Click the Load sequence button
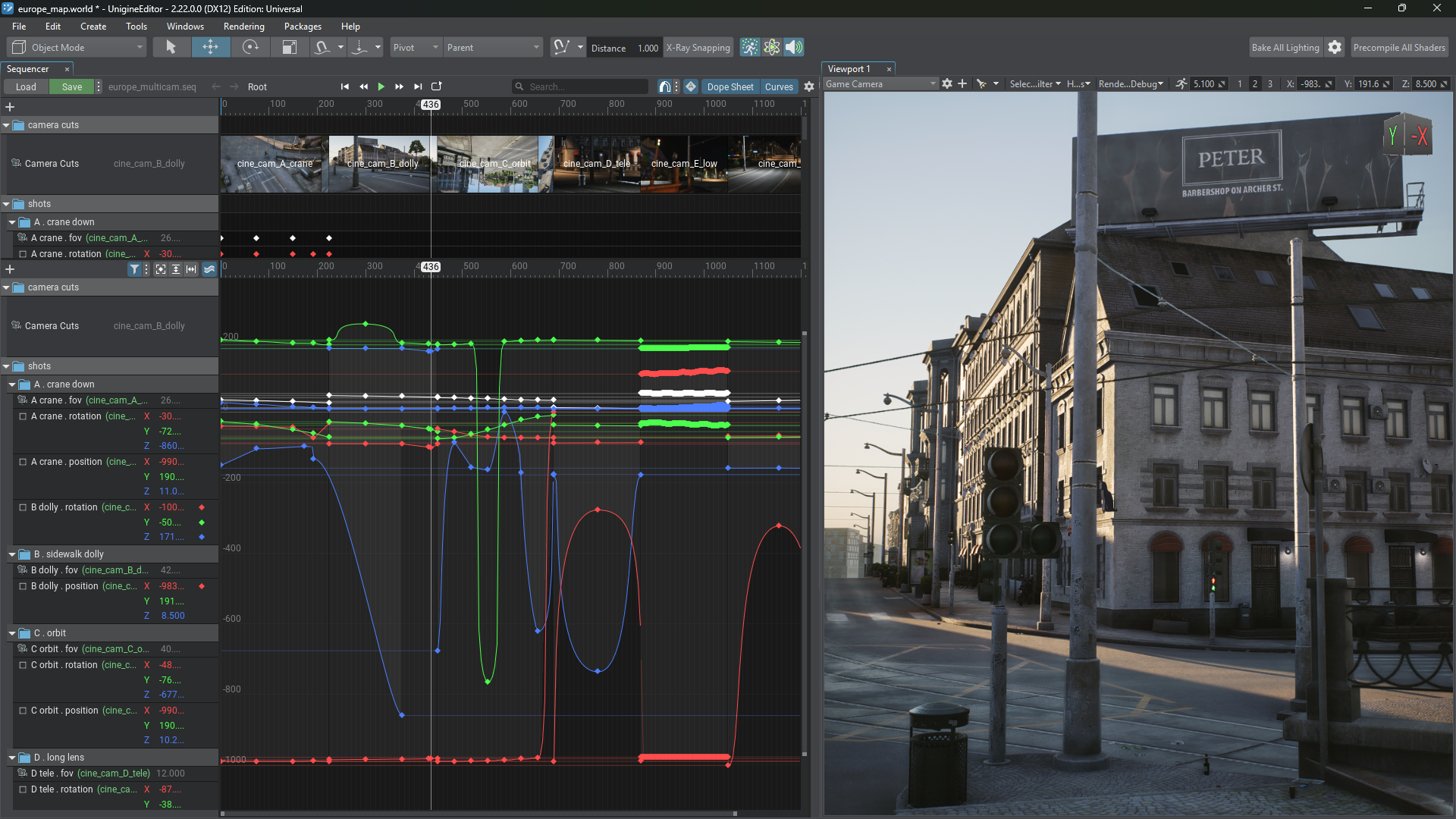Screen dimensions: 1456x819 pos(26,86)
